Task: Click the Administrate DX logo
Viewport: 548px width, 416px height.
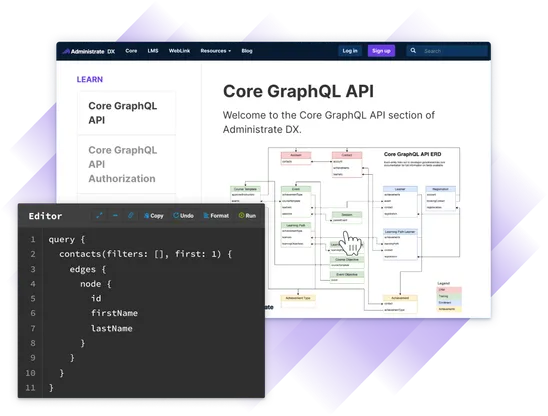Action: click(x=89, y=51)
